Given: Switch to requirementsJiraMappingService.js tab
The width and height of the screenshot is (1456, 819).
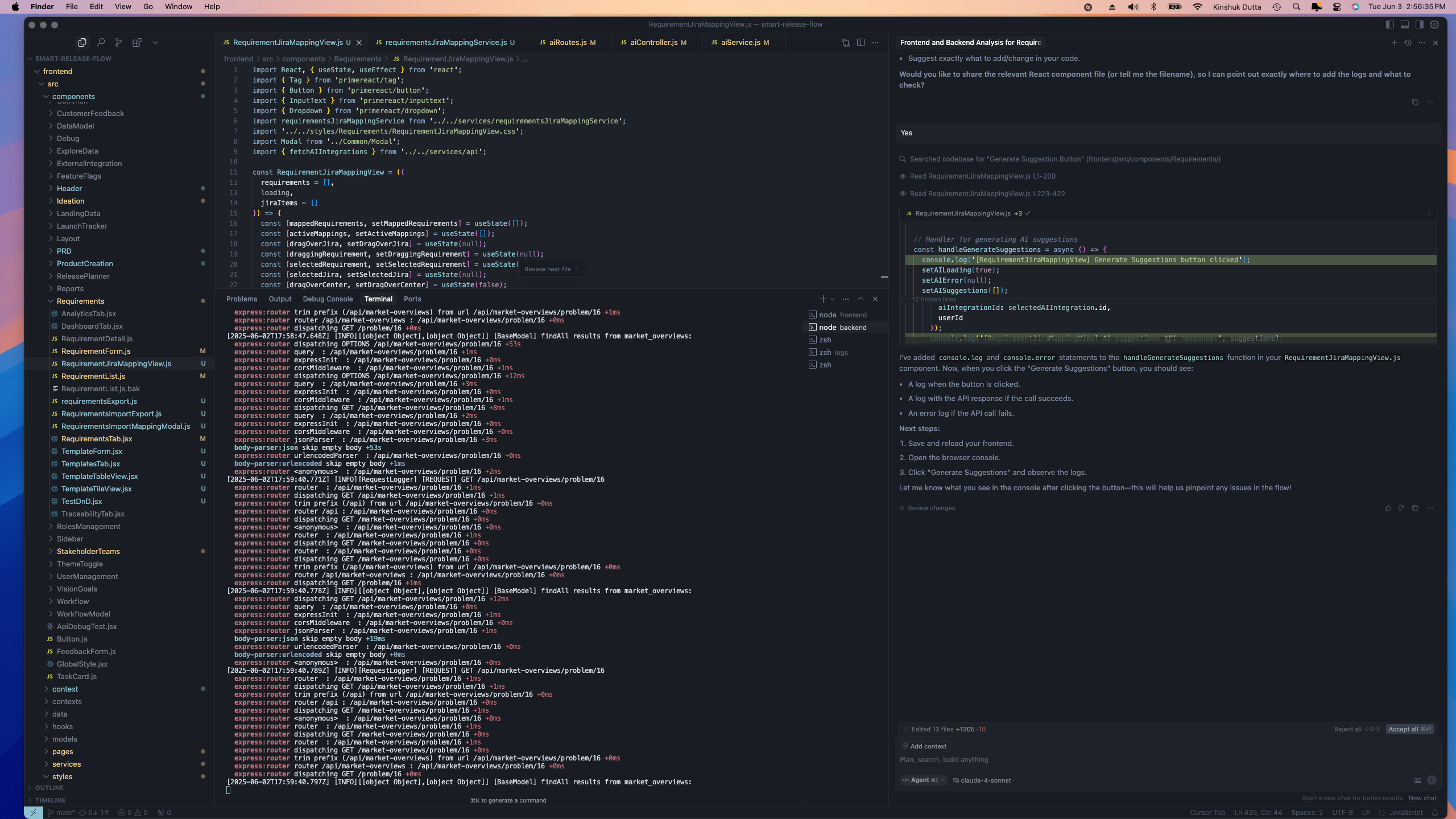Looking at the screenshot, I should [445, 43].
